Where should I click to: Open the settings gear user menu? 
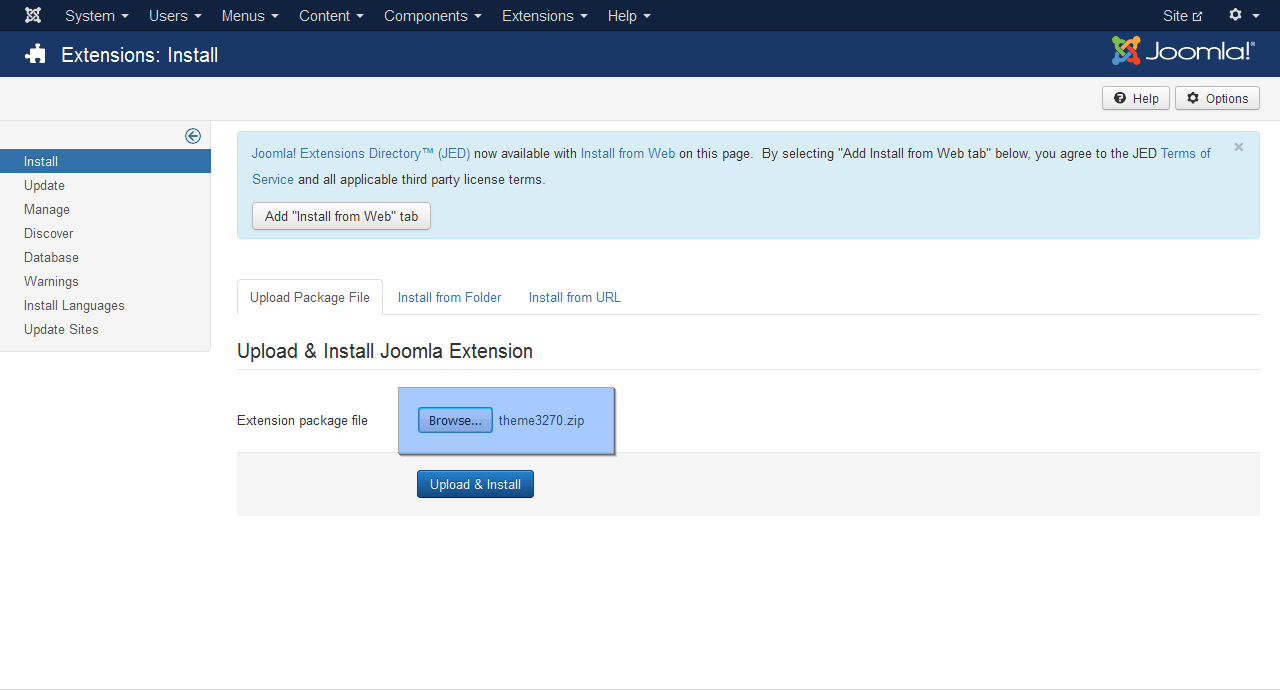click(1244, 15)
